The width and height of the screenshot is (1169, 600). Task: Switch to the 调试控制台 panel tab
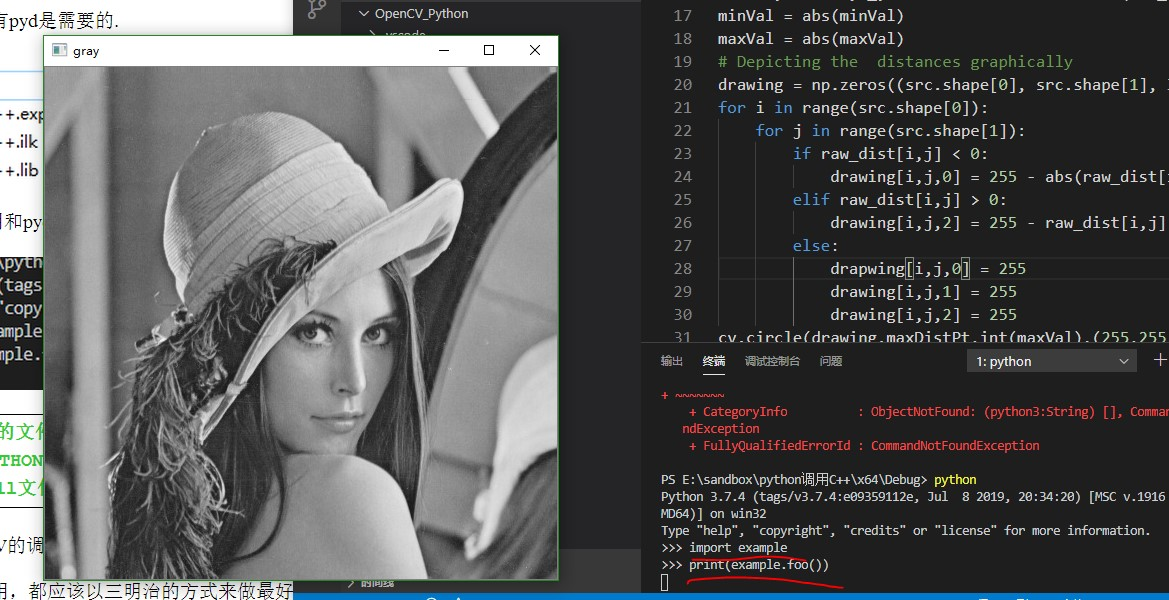coord(772,361)
